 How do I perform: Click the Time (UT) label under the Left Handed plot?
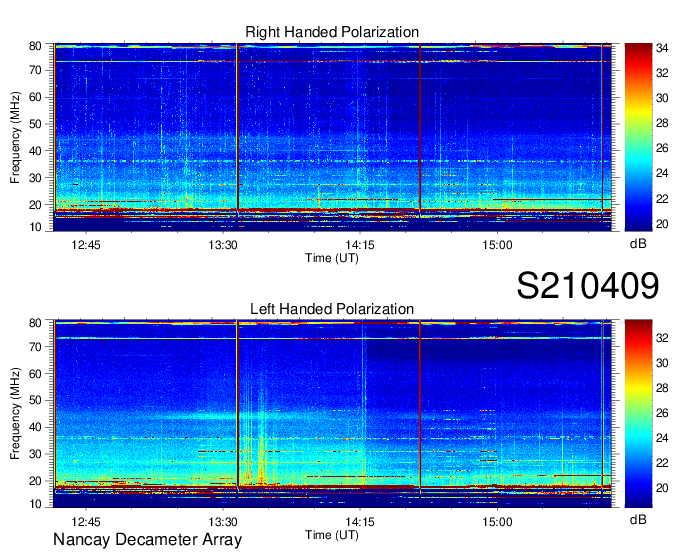coord(332,535)
